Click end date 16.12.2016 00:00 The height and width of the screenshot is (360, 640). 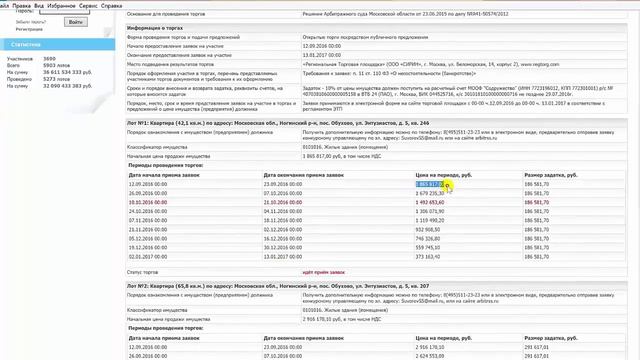point(283,239)
